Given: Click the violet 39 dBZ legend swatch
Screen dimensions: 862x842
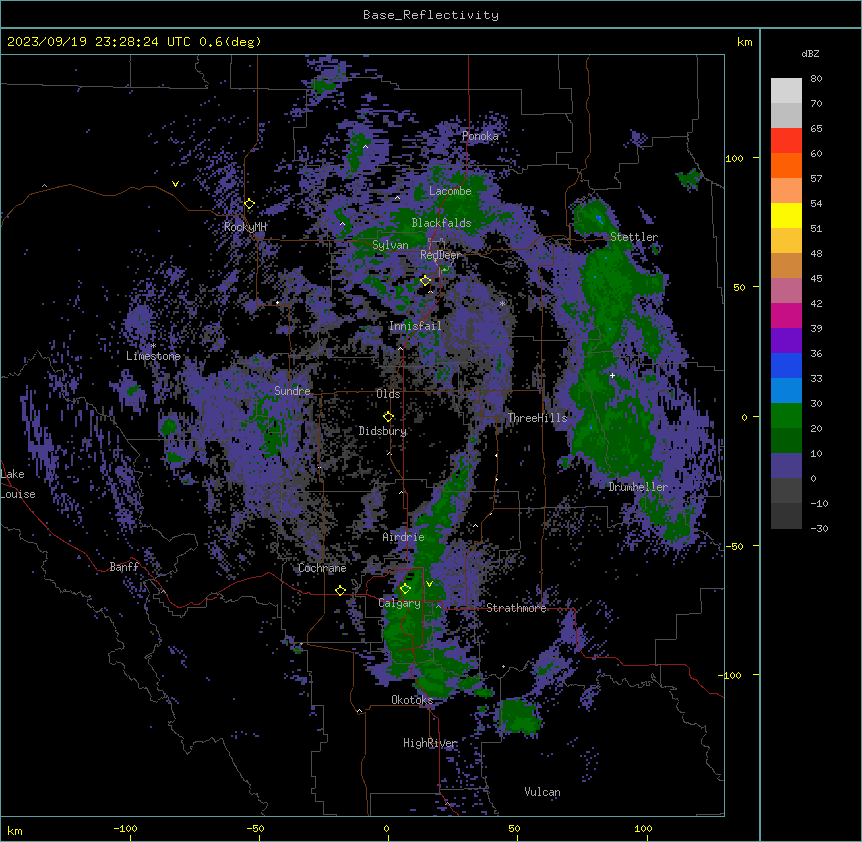Looking at the screenshot, I should coord(786,340).
